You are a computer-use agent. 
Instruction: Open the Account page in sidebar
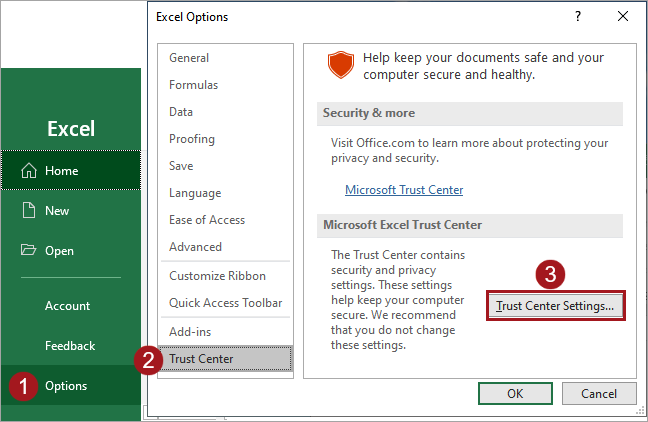tap(67, 306)
